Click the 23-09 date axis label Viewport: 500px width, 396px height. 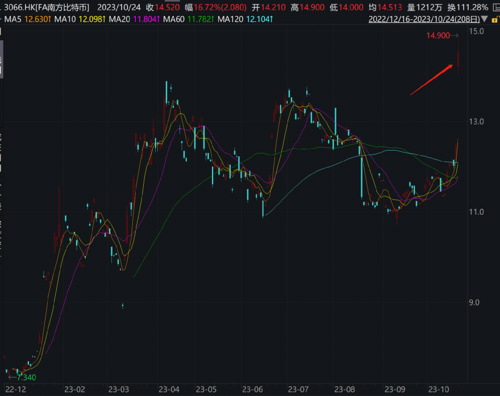coord(395,389)
